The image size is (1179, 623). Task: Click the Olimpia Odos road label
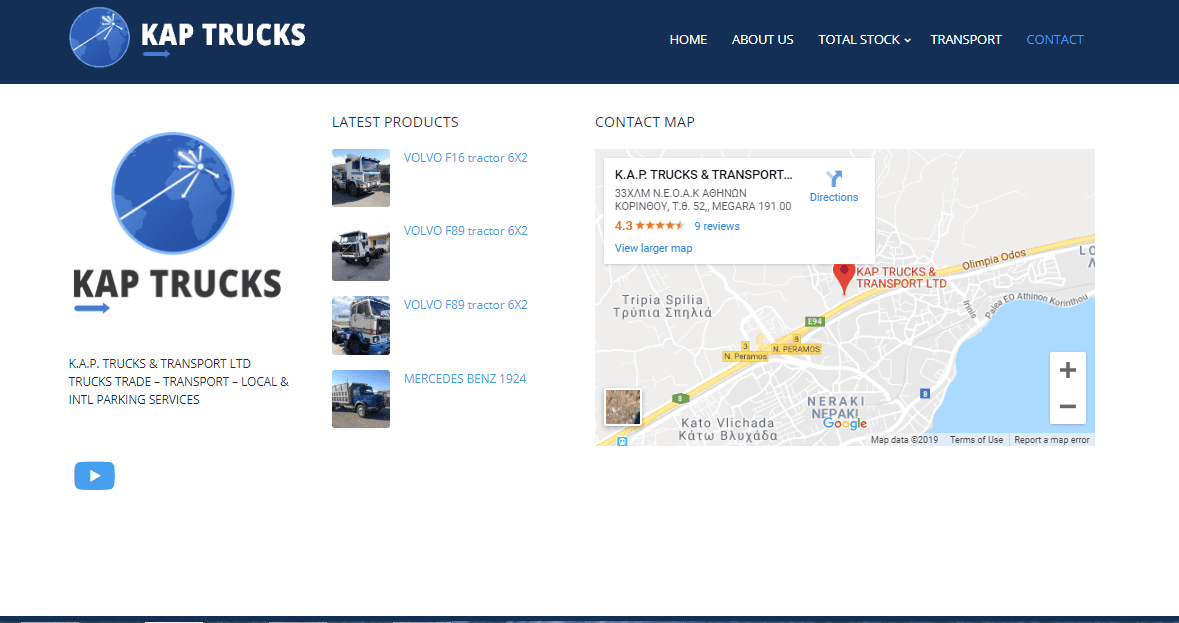coord(994,260)
